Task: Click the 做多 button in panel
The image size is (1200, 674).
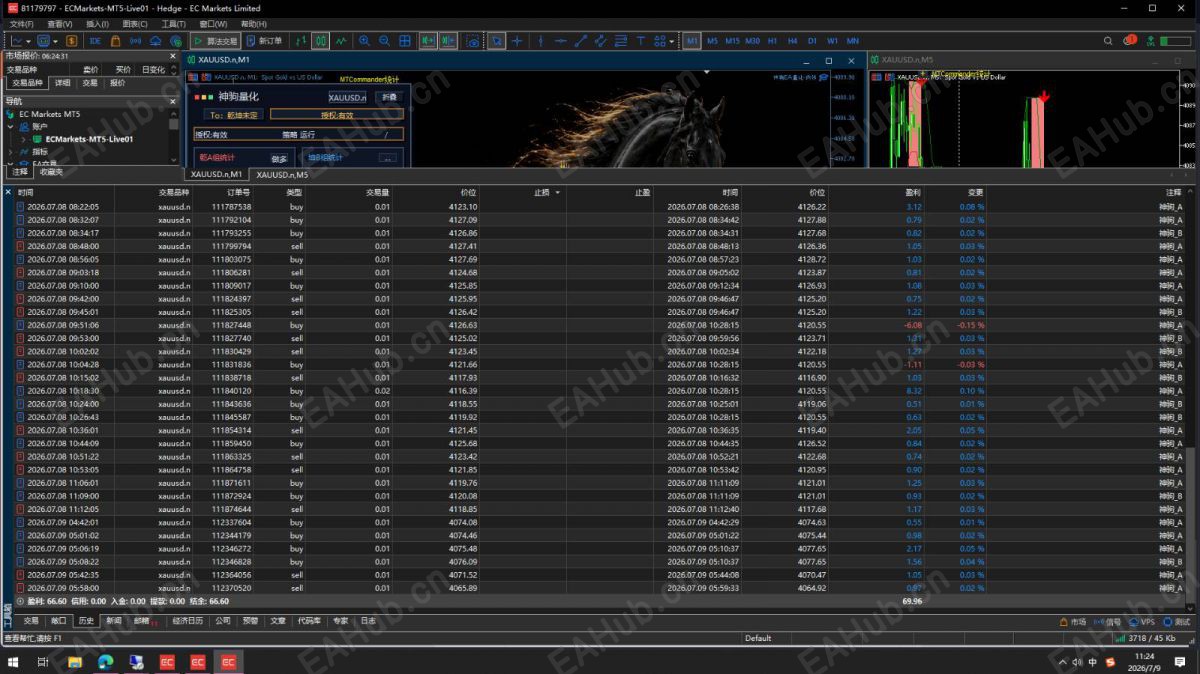Action: coord(279,158)
